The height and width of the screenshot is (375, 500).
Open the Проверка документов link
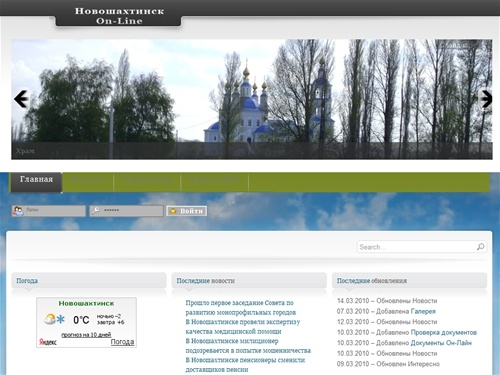pyautogui.click(x=444, y=332)
